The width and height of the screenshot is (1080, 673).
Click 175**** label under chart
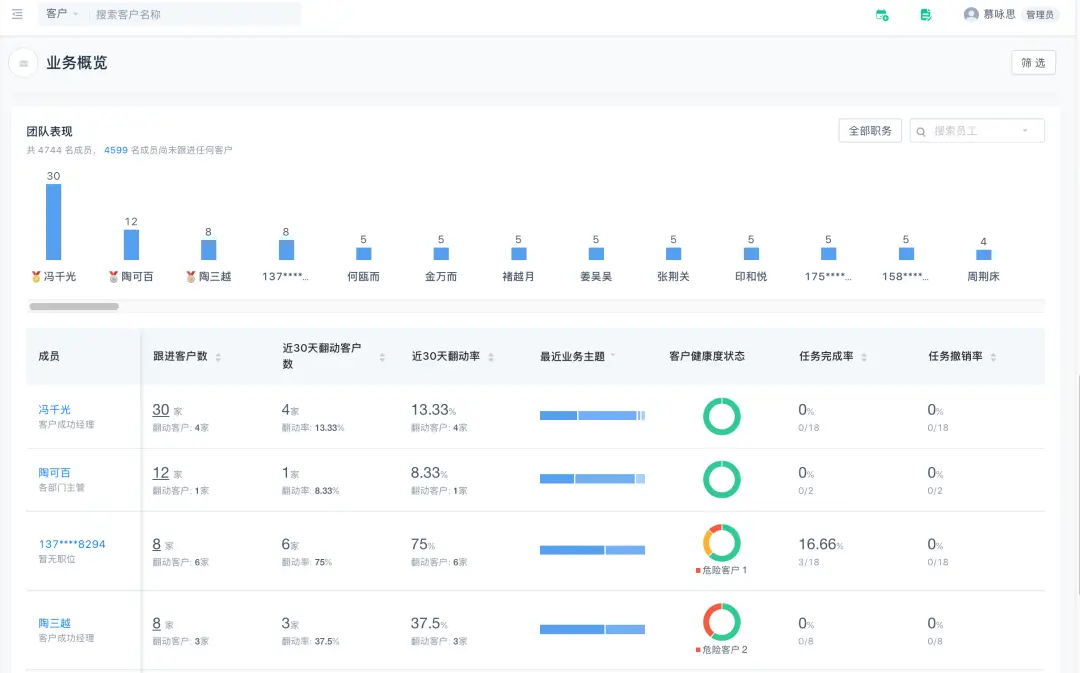click(x=828, y=276)
